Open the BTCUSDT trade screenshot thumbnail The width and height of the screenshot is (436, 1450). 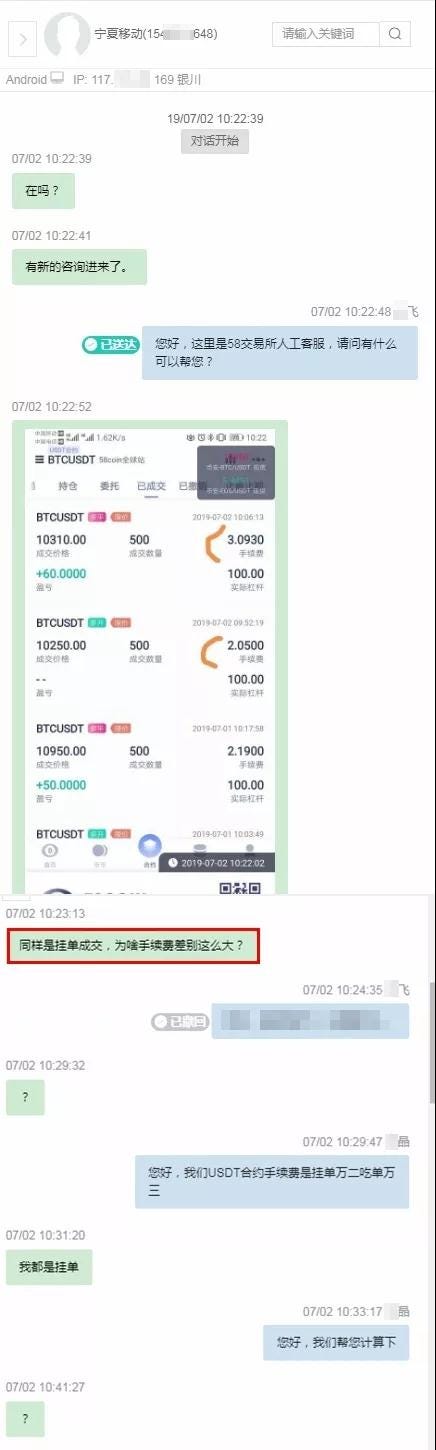[150, 657]
